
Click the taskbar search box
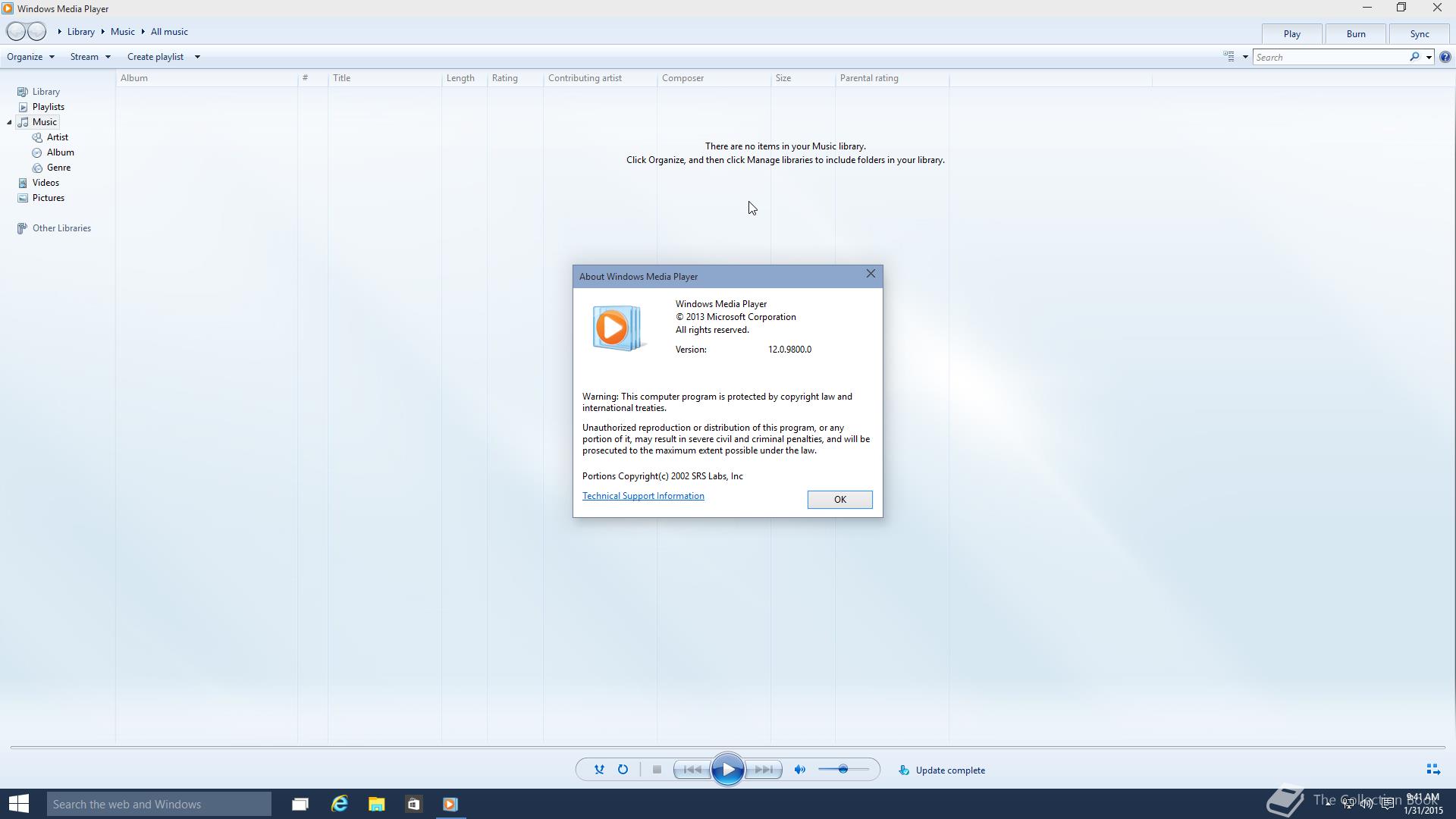tap(158, 804)
